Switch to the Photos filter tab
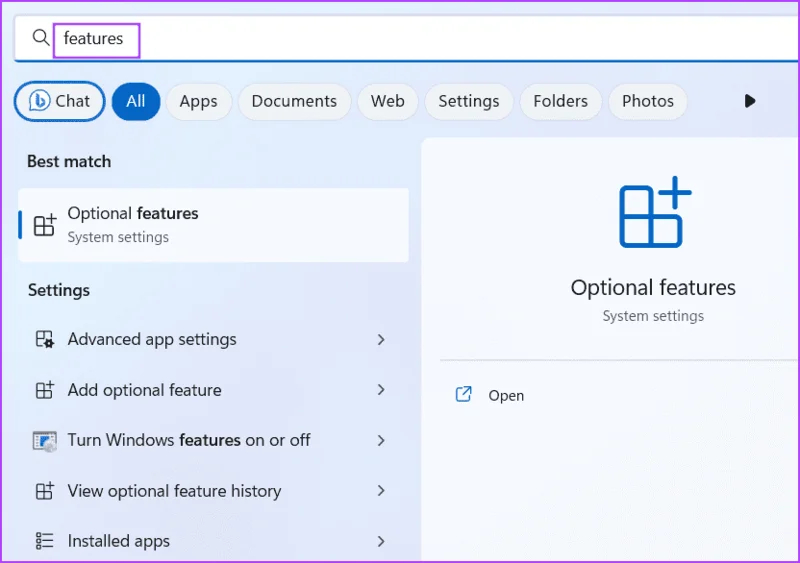Screen dimensions: 800x563 pyautogui.click(x=648, y=101)
